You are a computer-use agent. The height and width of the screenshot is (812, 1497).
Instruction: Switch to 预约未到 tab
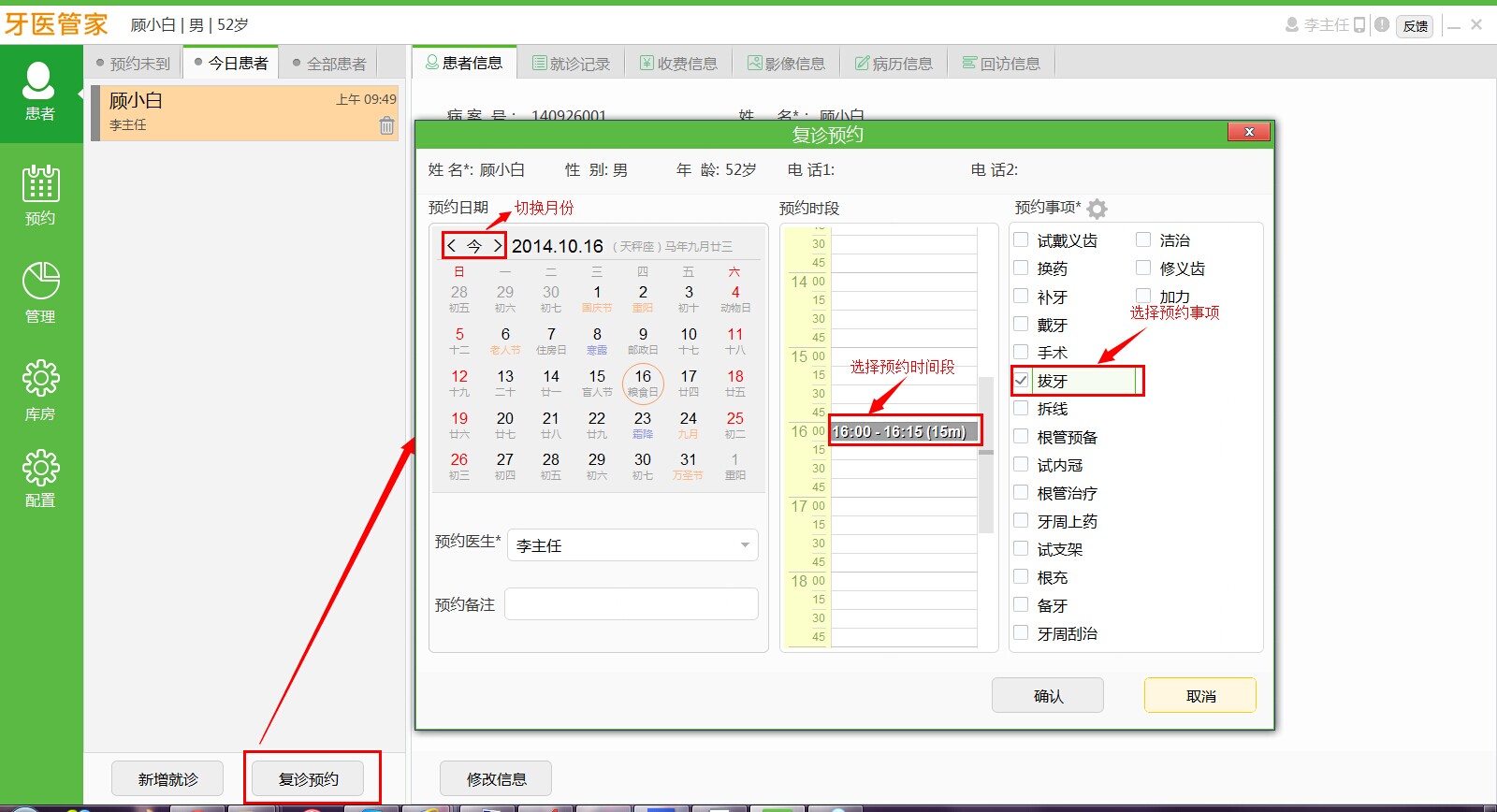coord(133,64)
